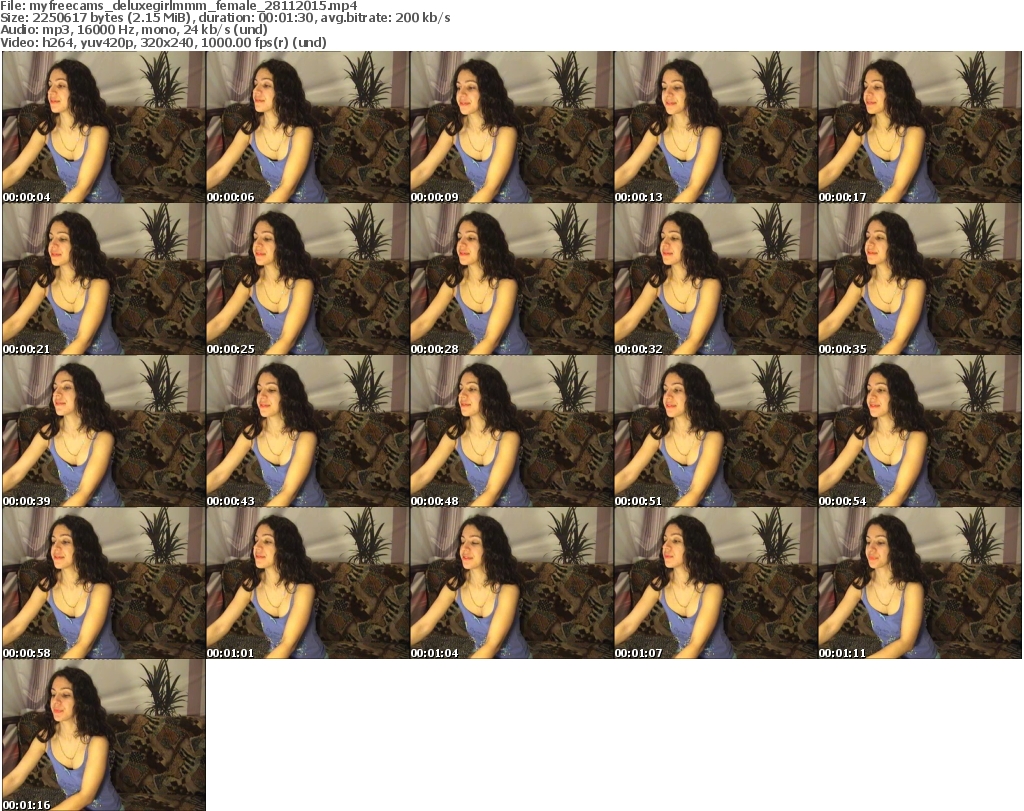Choose the frame timestamped 00:01:07
The image size is (1024, 811).
716,583
